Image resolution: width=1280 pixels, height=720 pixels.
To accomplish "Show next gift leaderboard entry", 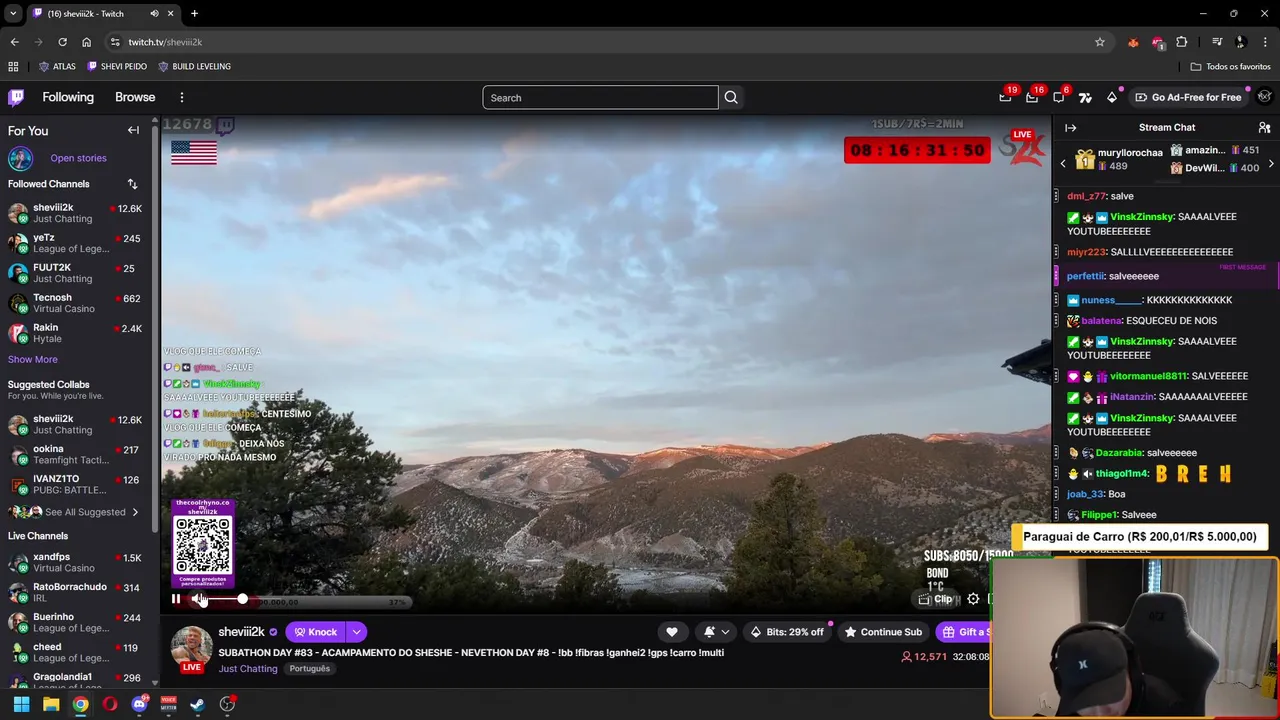I will point(1271,164).
